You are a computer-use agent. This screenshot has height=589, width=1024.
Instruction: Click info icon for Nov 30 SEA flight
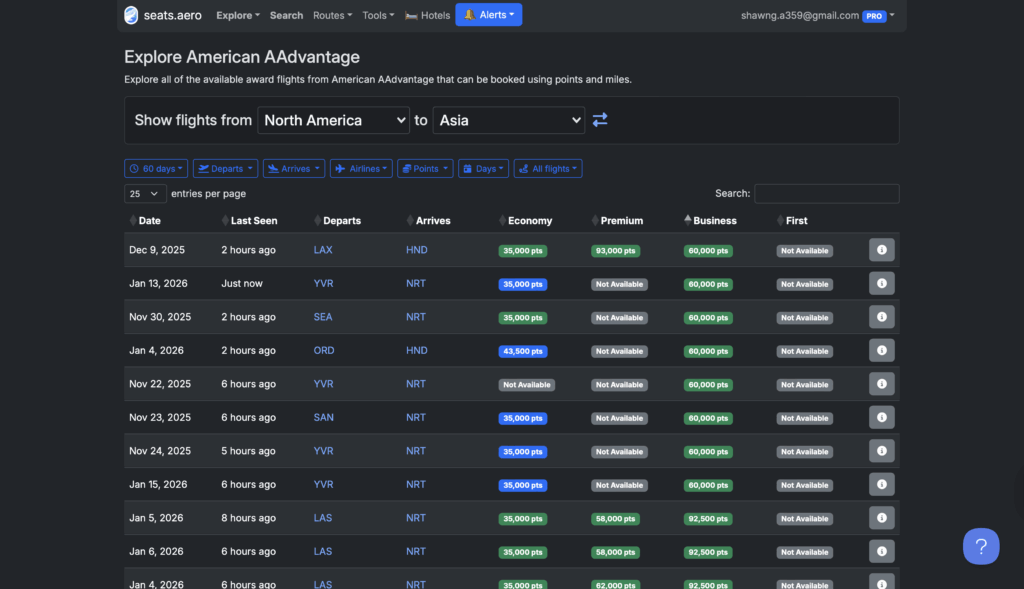click(x=881, y=317)
